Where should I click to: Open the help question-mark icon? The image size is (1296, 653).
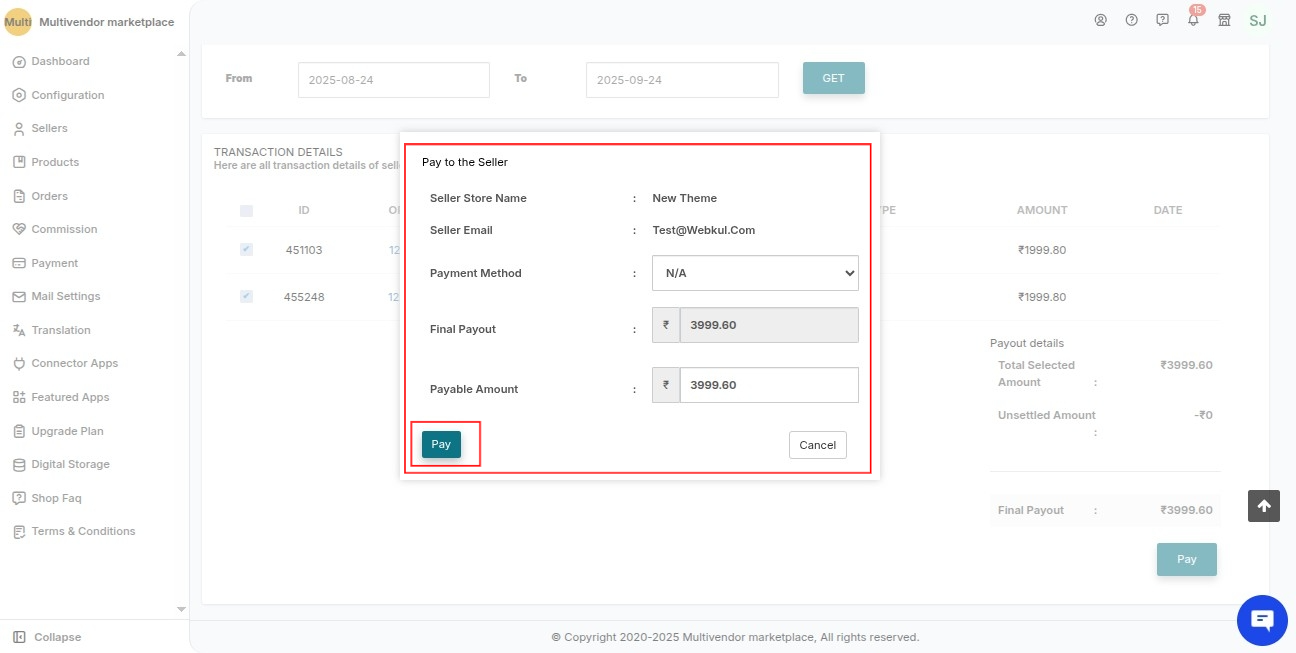point(1131,19)
